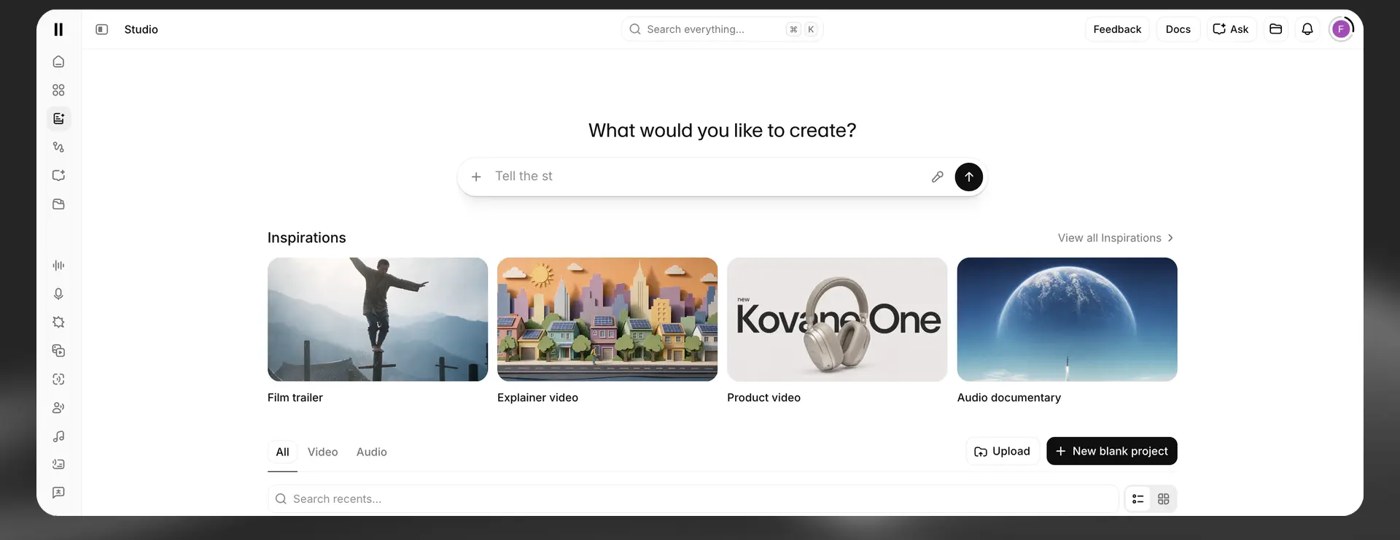This screenshot has height=540, width=1400.
Task: Open the Explainer video inspiration thumbnail
Action: coord(607,319)
